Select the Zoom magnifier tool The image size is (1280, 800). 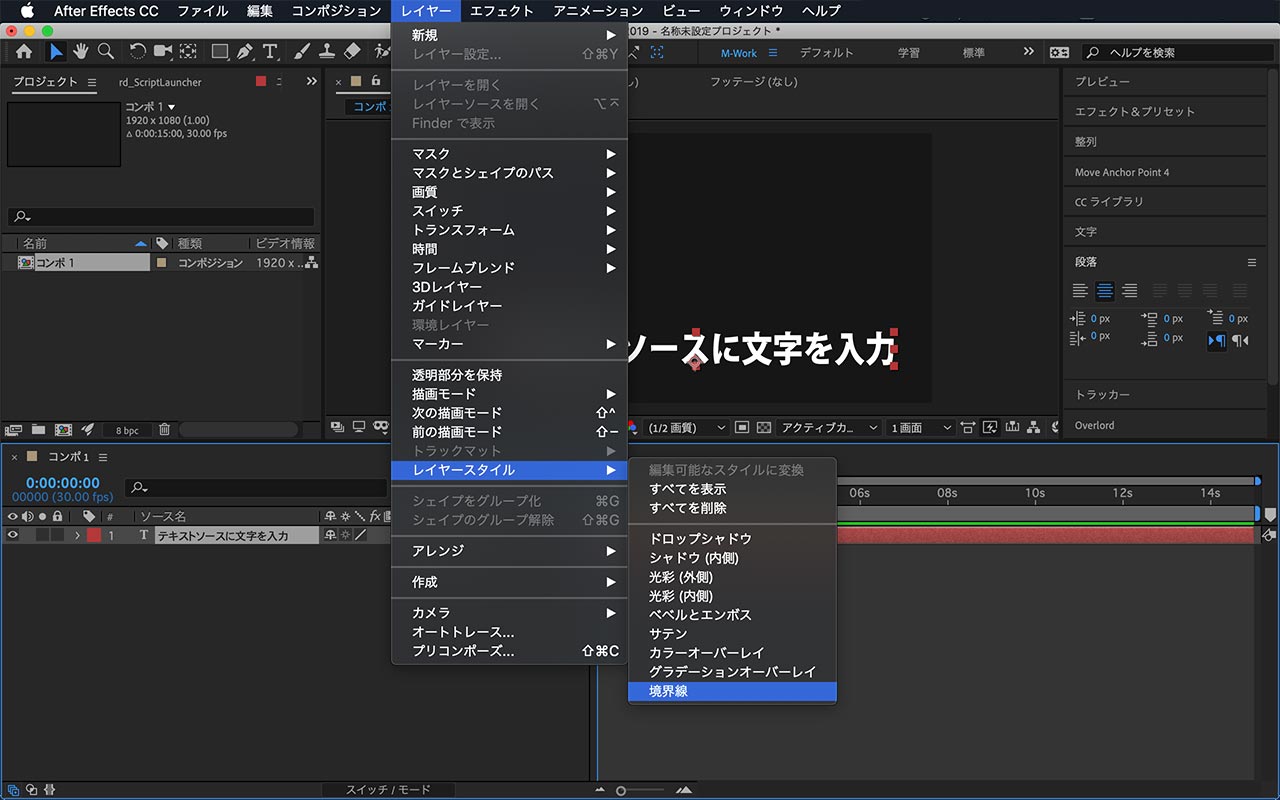click(105, 52)
